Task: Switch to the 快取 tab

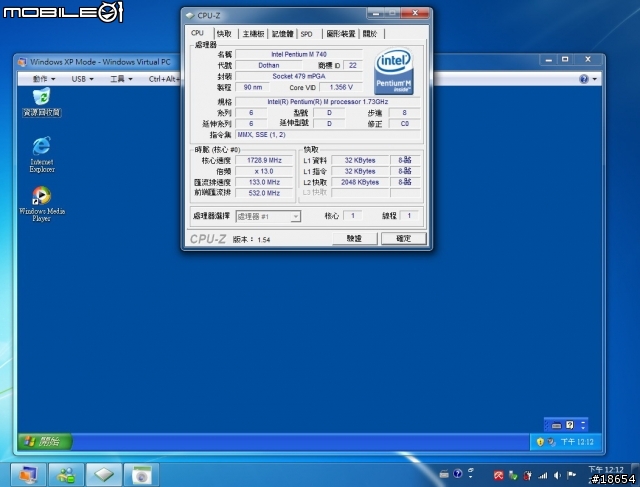Action: [224, 34]
